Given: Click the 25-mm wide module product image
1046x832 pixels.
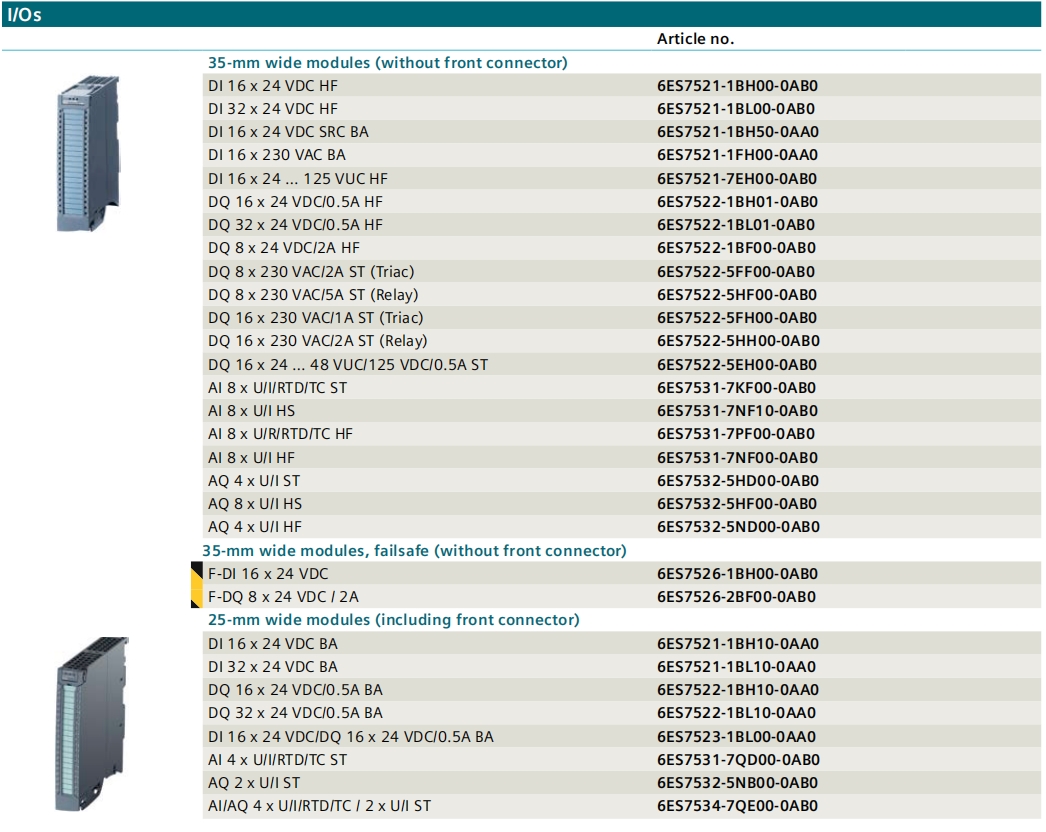Looking at the screenshot, I should [x=91, y=722].
